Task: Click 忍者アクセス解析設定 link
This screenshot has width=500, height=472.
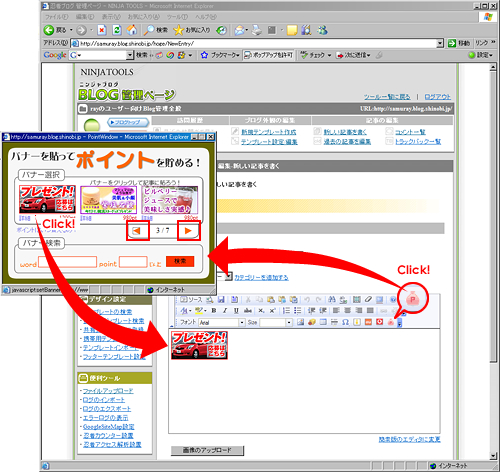Action: pos(112,445)
